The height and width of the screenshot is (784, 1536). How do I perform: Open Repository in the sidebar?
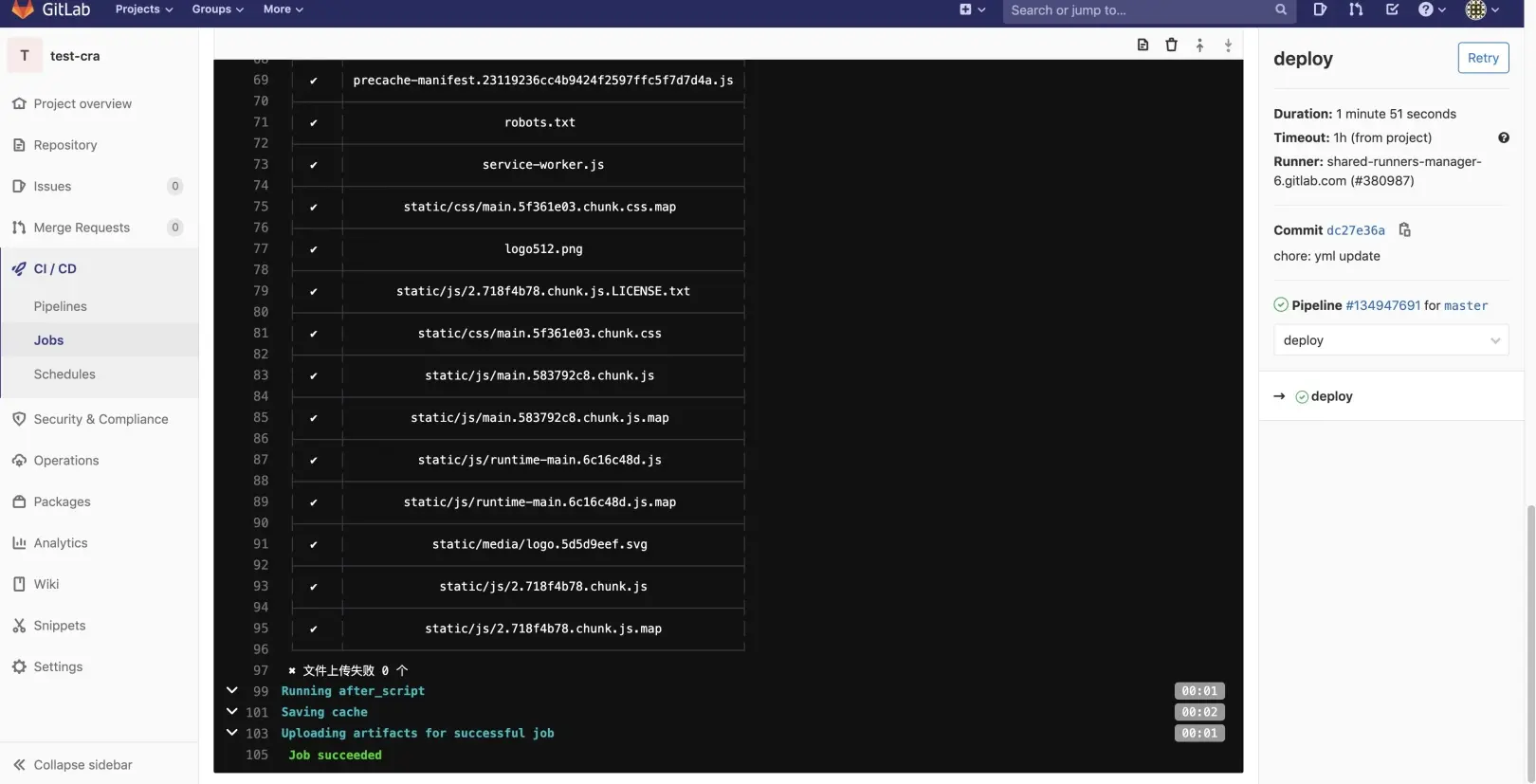pyautogui.click(x=64, y=145)
